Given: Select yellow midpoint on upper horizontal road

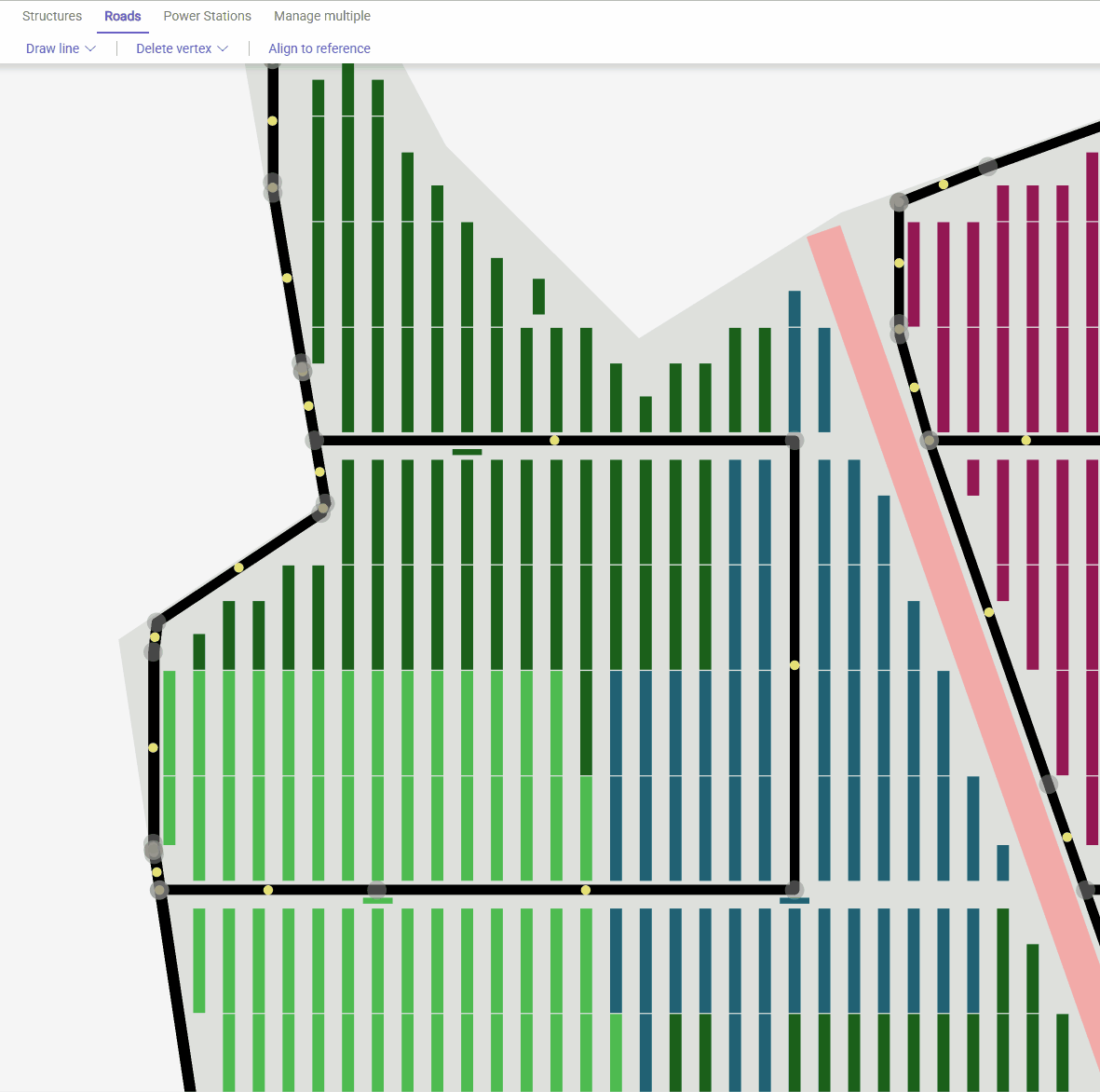Looking at the screenshot, I should pyautogui.click(x=554, y=440).
